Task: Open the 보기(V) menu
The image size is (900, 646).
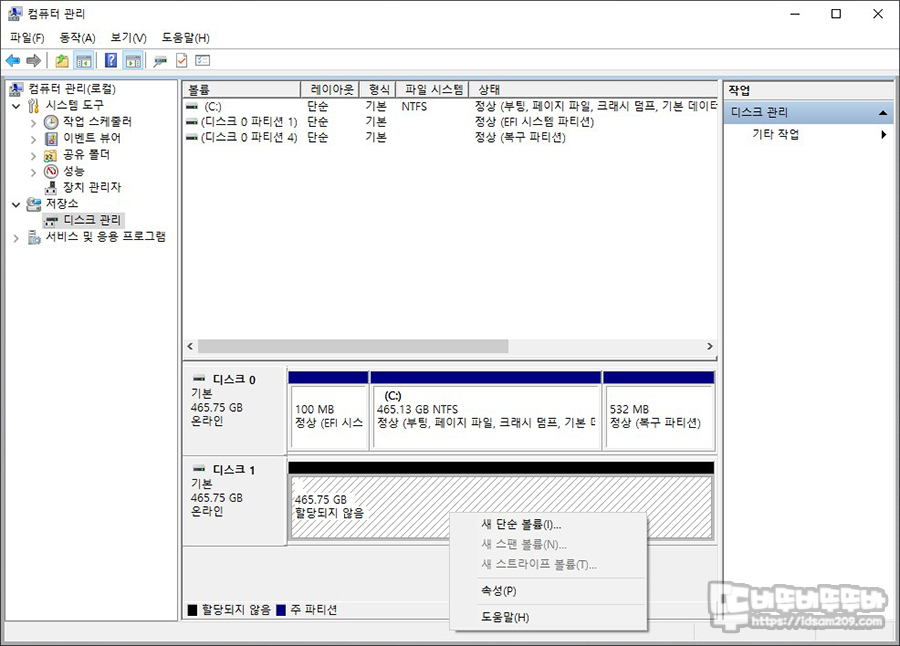Action: tap(128, 38)
